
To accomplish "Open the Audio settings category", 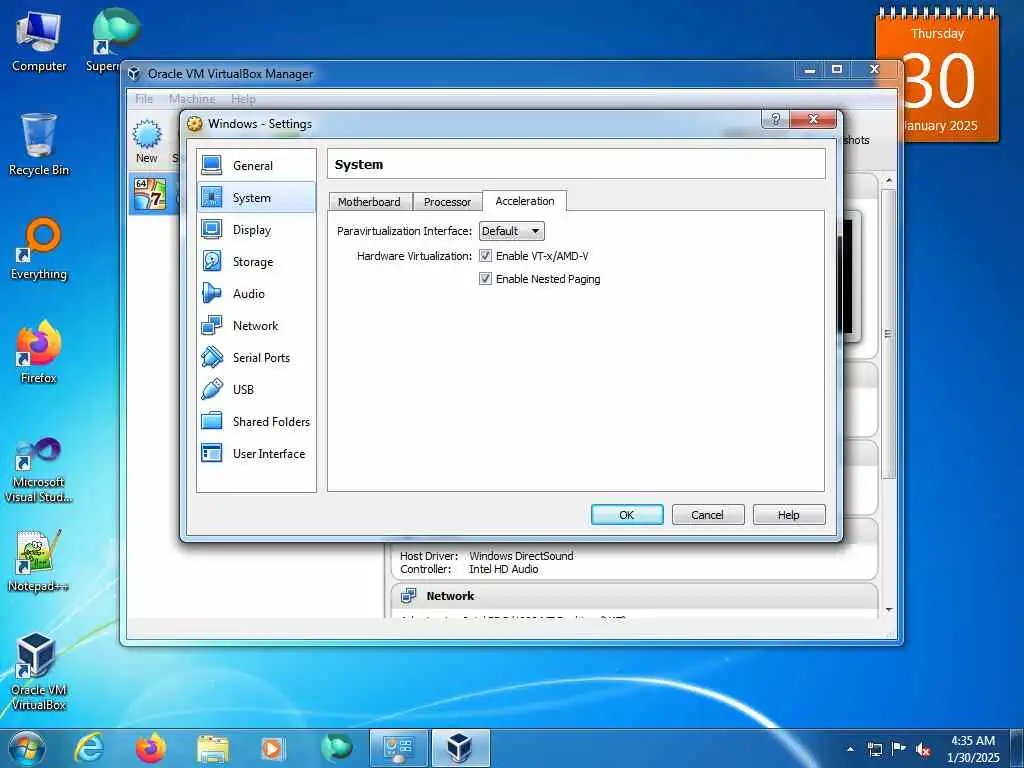I will click(256, 293).
